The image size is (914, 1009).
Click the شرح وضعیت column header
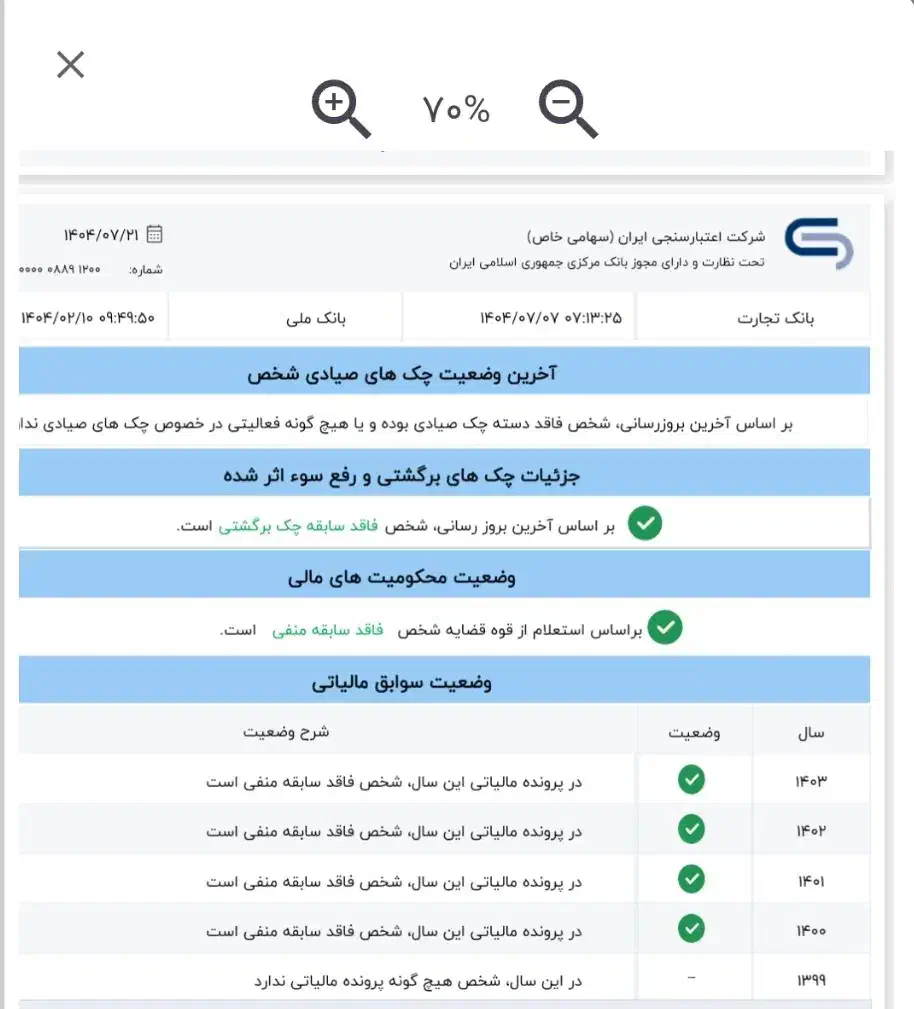(286, 732)
